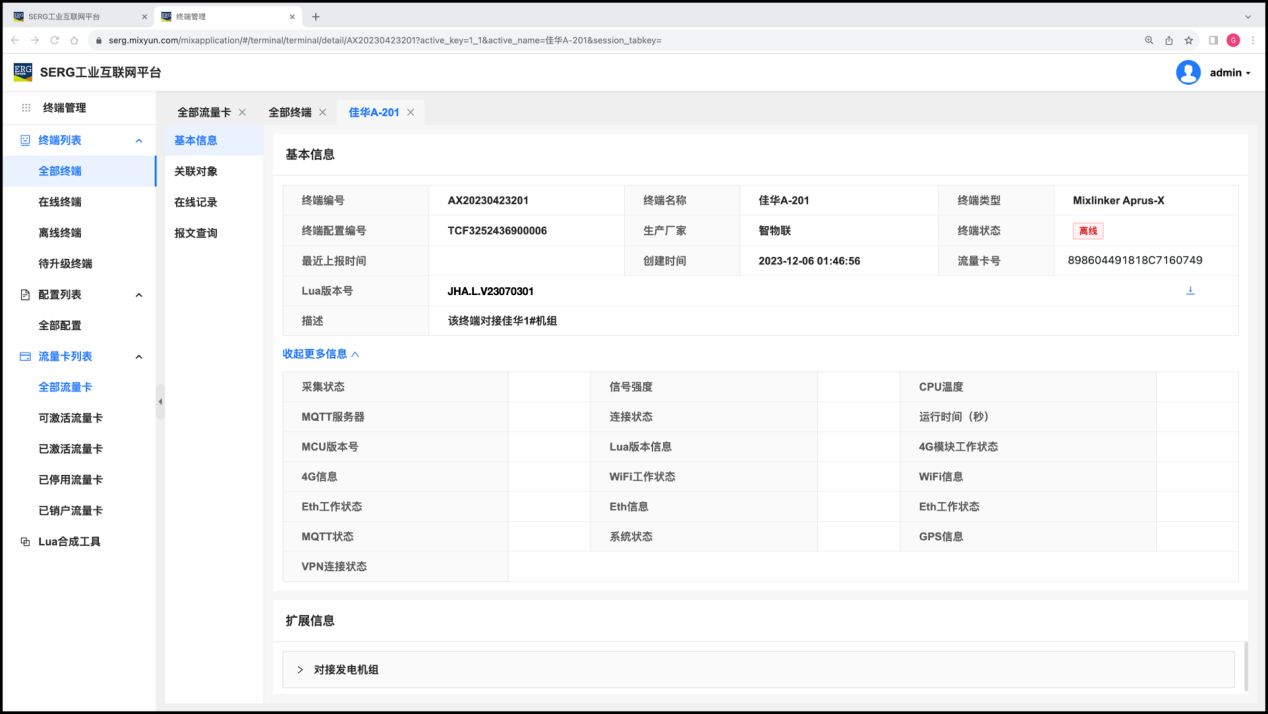Click the SERG platform logo
The width and height of the screenshot is (1268, 714).
pos(23,72)
